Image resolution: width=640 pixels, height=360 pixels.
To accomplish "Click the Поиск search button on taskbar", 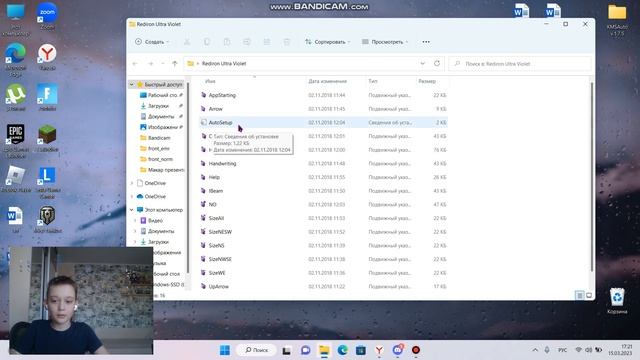I will tap(257, 350).
